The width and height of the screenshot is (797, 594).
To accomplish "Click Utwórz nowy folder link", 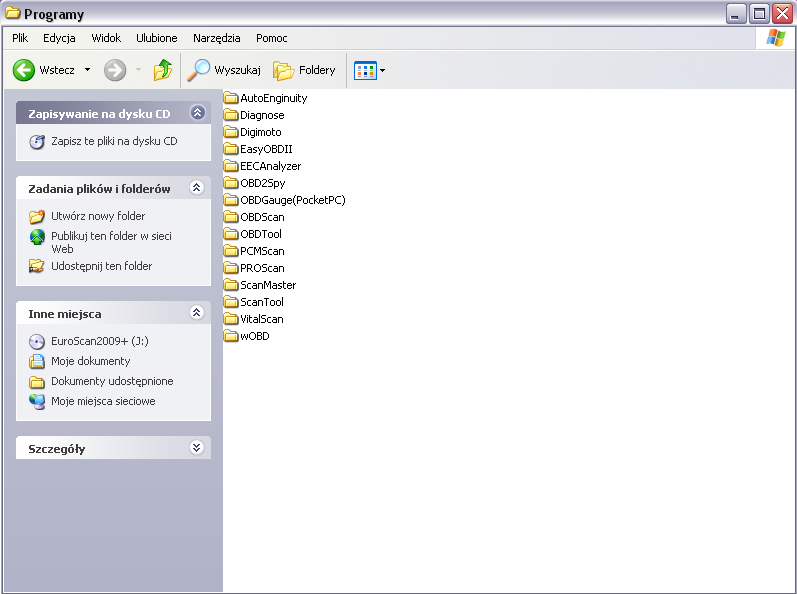I will 98,216.
